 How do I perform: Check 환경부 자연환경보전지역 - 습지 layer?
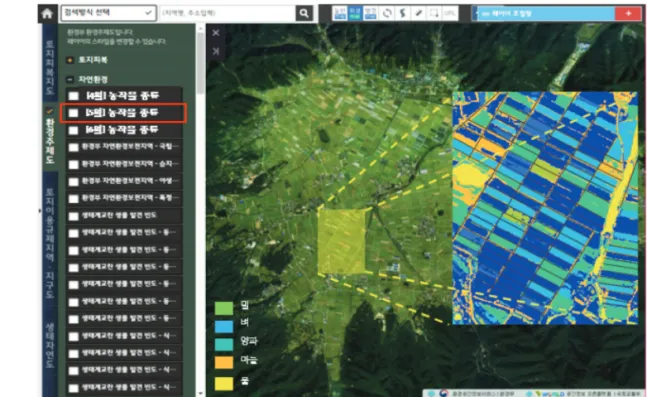coord(74,165)
